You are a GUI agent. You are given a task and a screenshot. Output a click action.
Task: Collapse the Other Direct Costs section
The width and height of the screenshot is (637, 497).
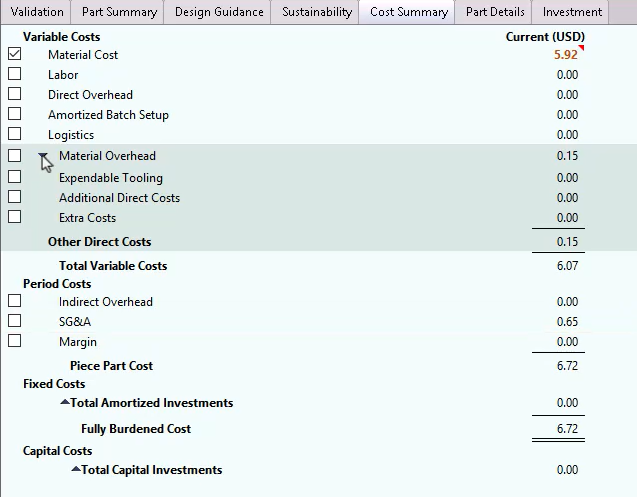44,157
